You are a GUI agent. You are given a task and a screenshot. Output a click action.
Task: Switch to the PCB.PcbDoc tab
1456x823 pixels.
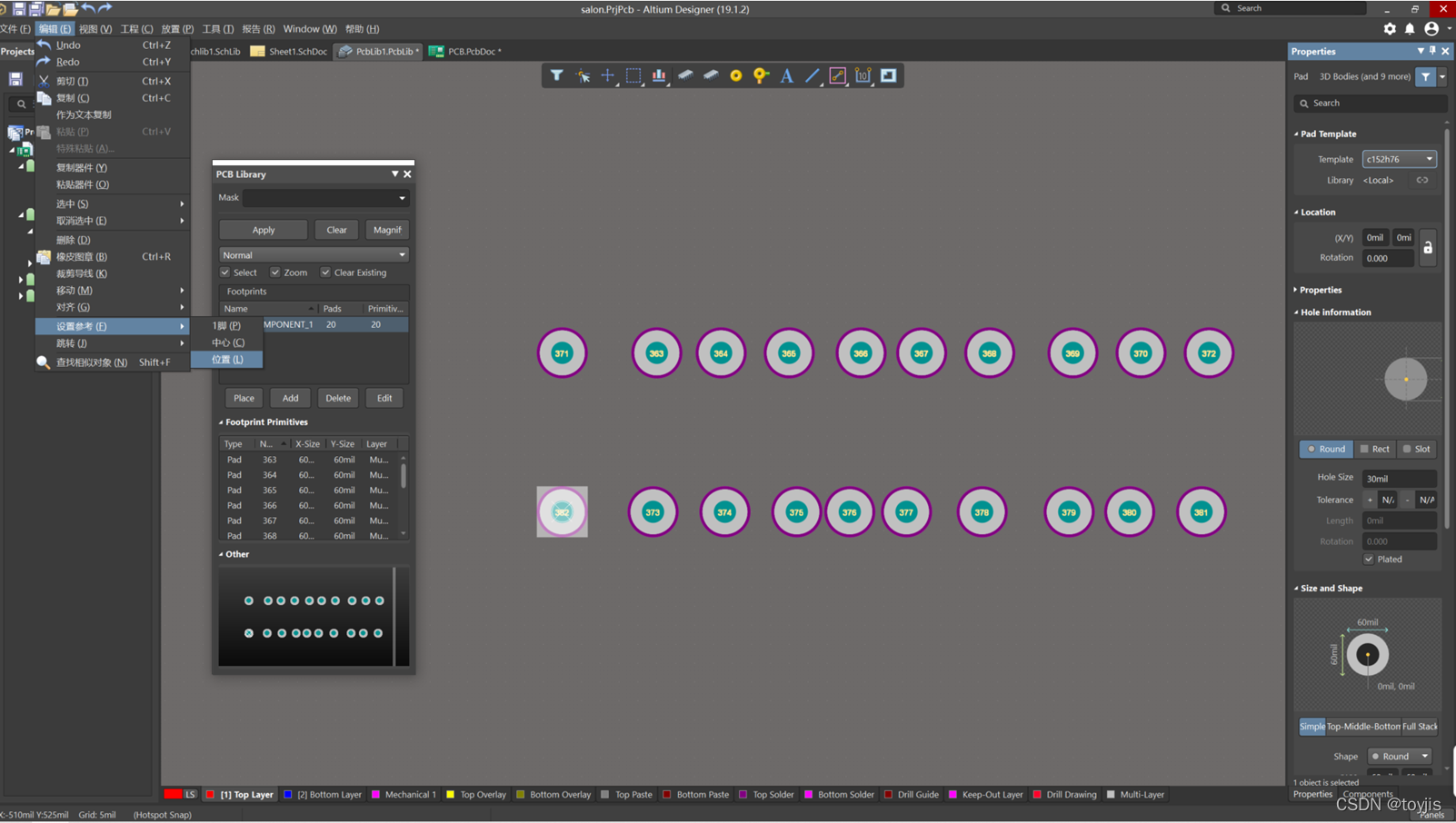[x=465, y=52]
